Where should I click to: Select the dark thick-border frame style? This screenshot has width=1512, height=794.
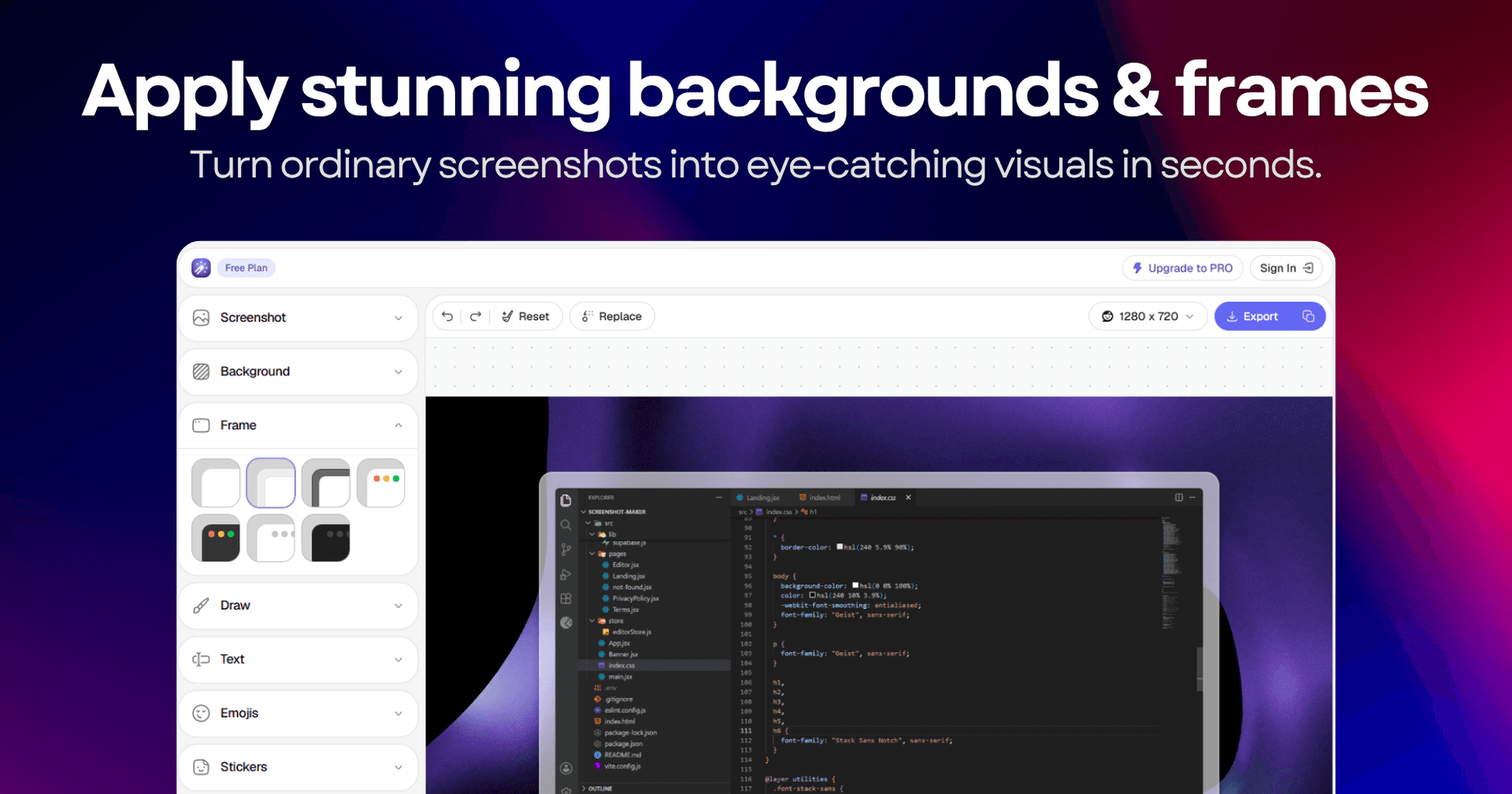pos(326,483)
